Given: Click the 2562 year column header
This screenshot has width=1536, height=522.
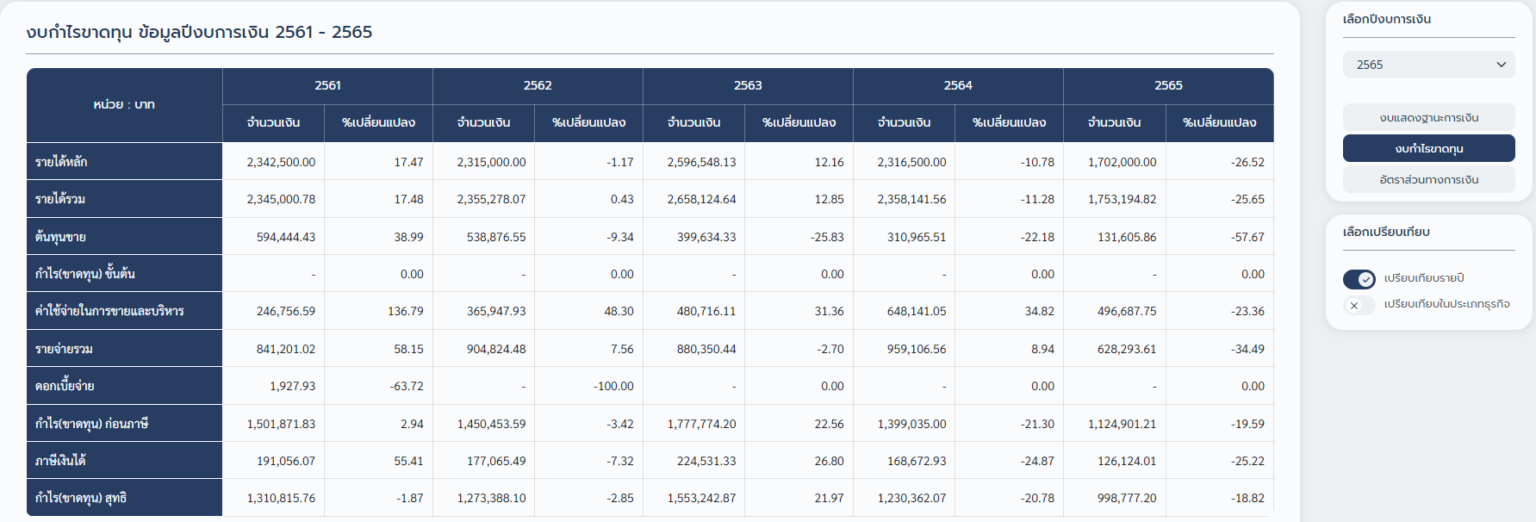Looking at the screenshot, I should point(537,86).
